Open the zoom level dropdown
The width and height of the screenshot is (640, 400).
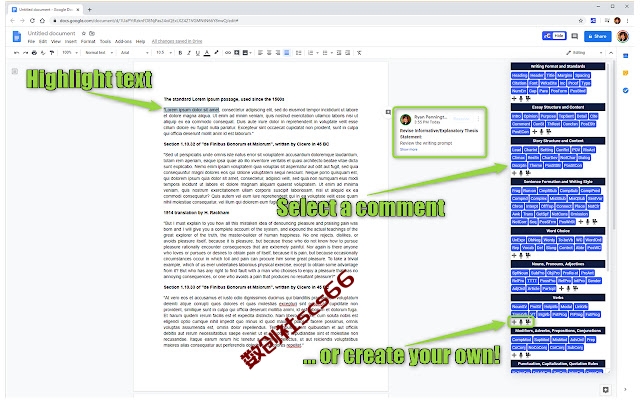pyautogui.click(x=70, y=53)
